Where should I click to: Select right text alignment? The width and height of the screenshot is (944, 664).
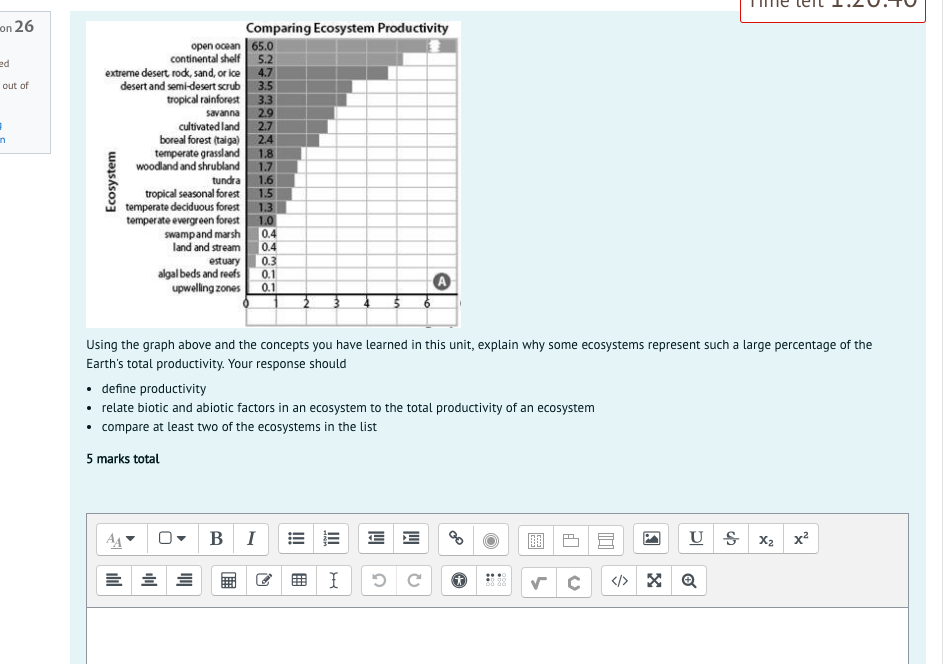coord(183,580)
